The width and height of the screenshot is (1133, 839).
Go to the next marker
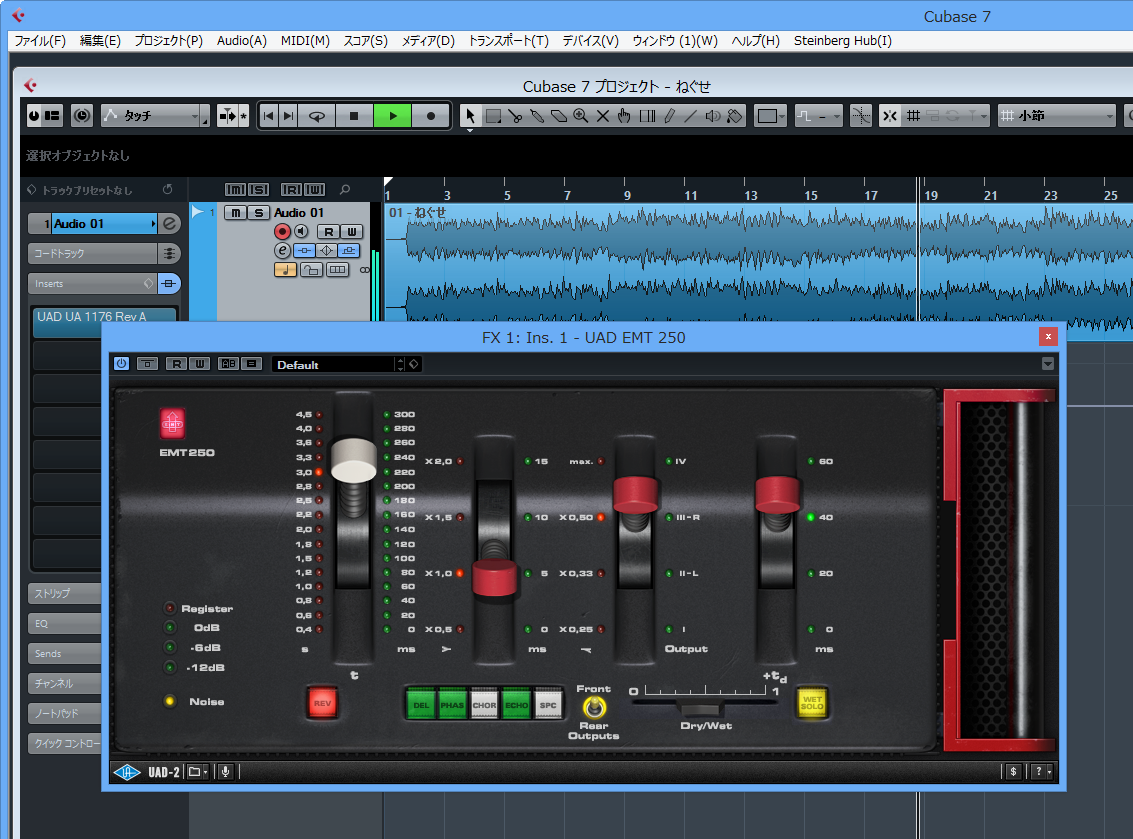288,116
